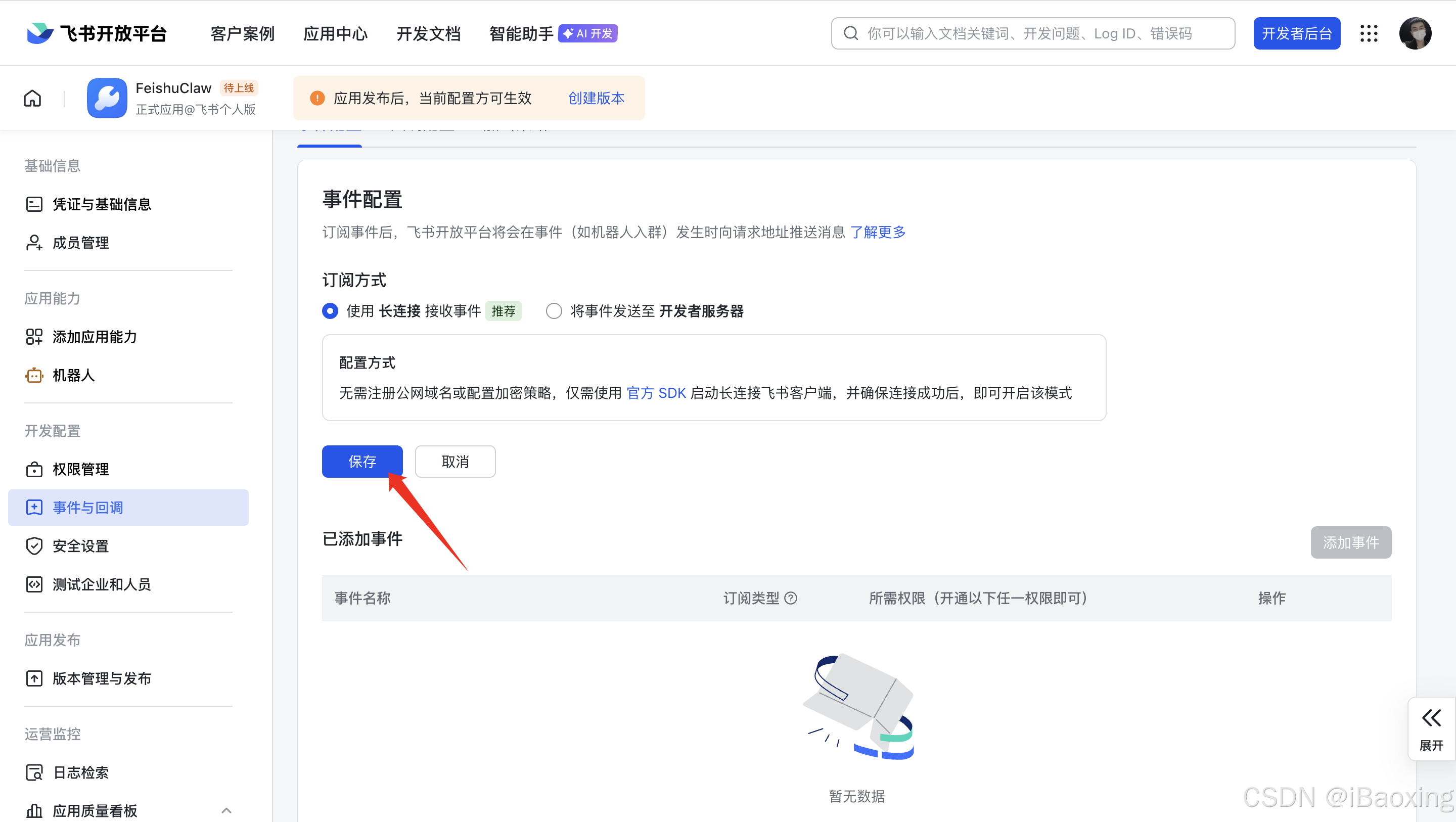Click the 展开 collapse control at bottom right
The height and width of the screenshot is (822, 1456).
[x=1431, y=728]
